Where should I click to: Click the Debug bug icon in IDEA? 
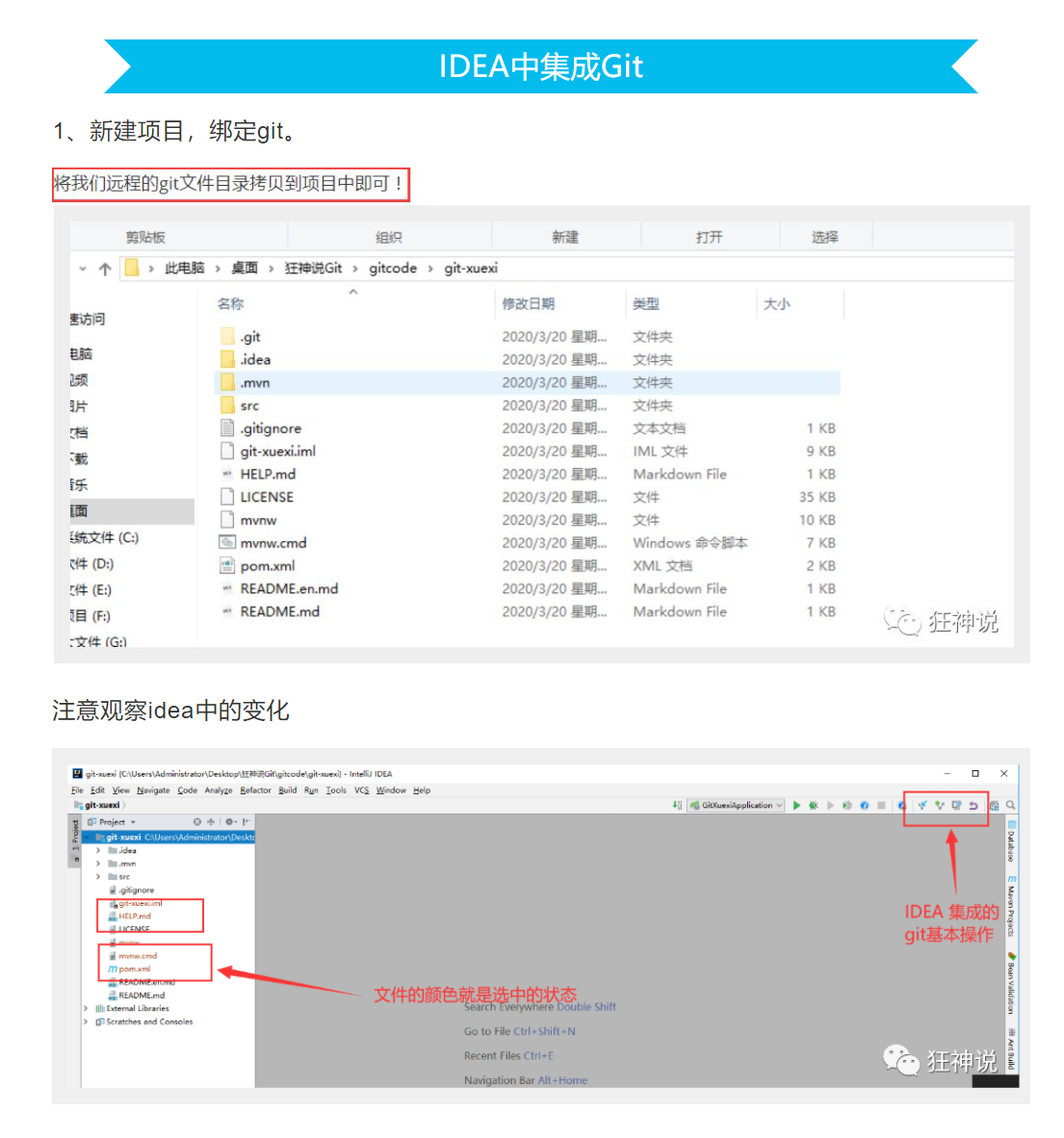click(x=813, y=806)
